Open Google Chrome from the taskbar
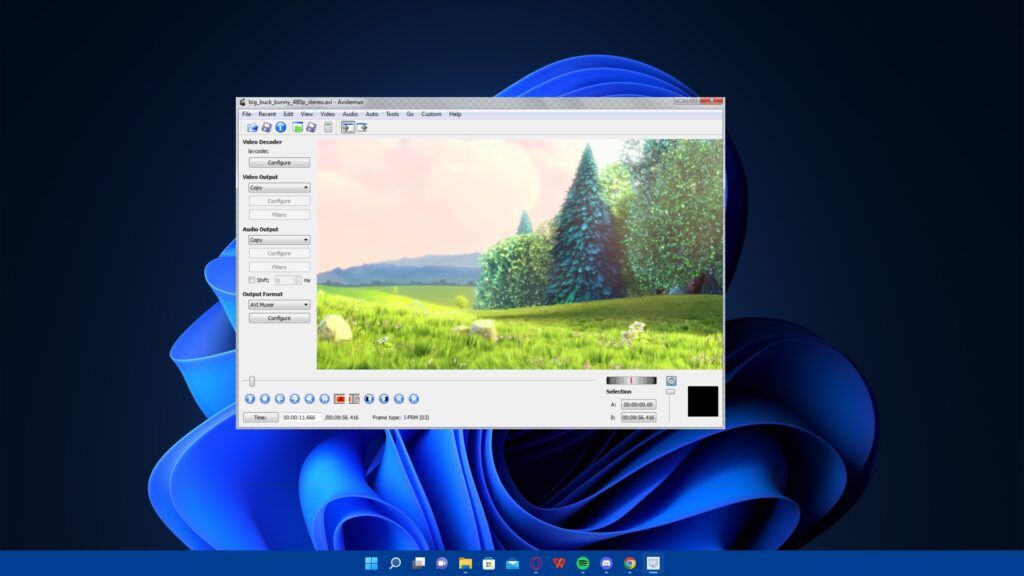This screenshot has width=1024, height=576. click(630, 563)
